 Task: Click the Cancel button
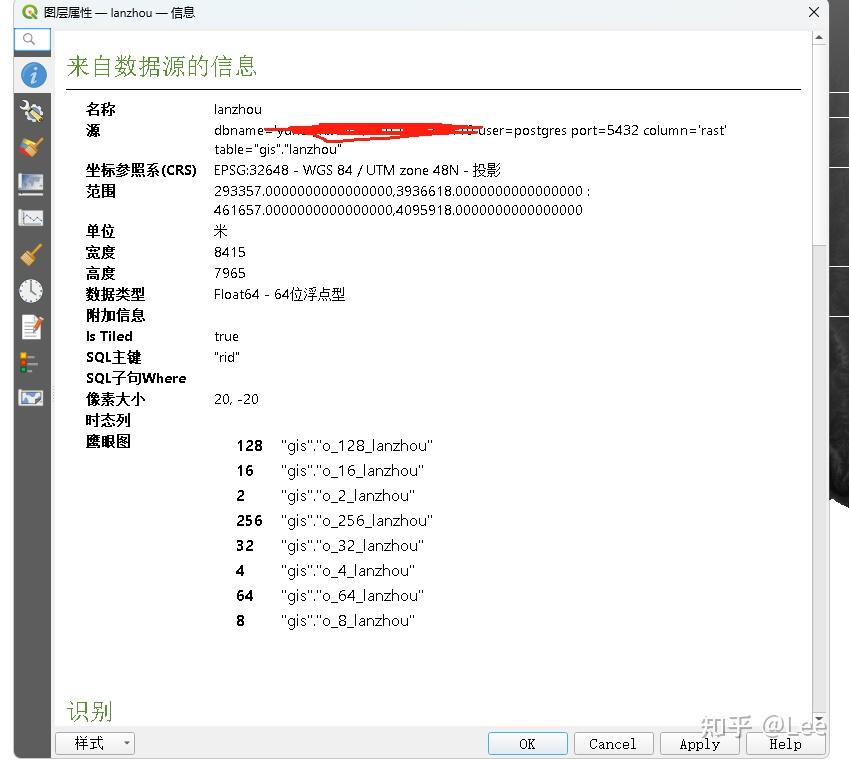click(613, 744)
